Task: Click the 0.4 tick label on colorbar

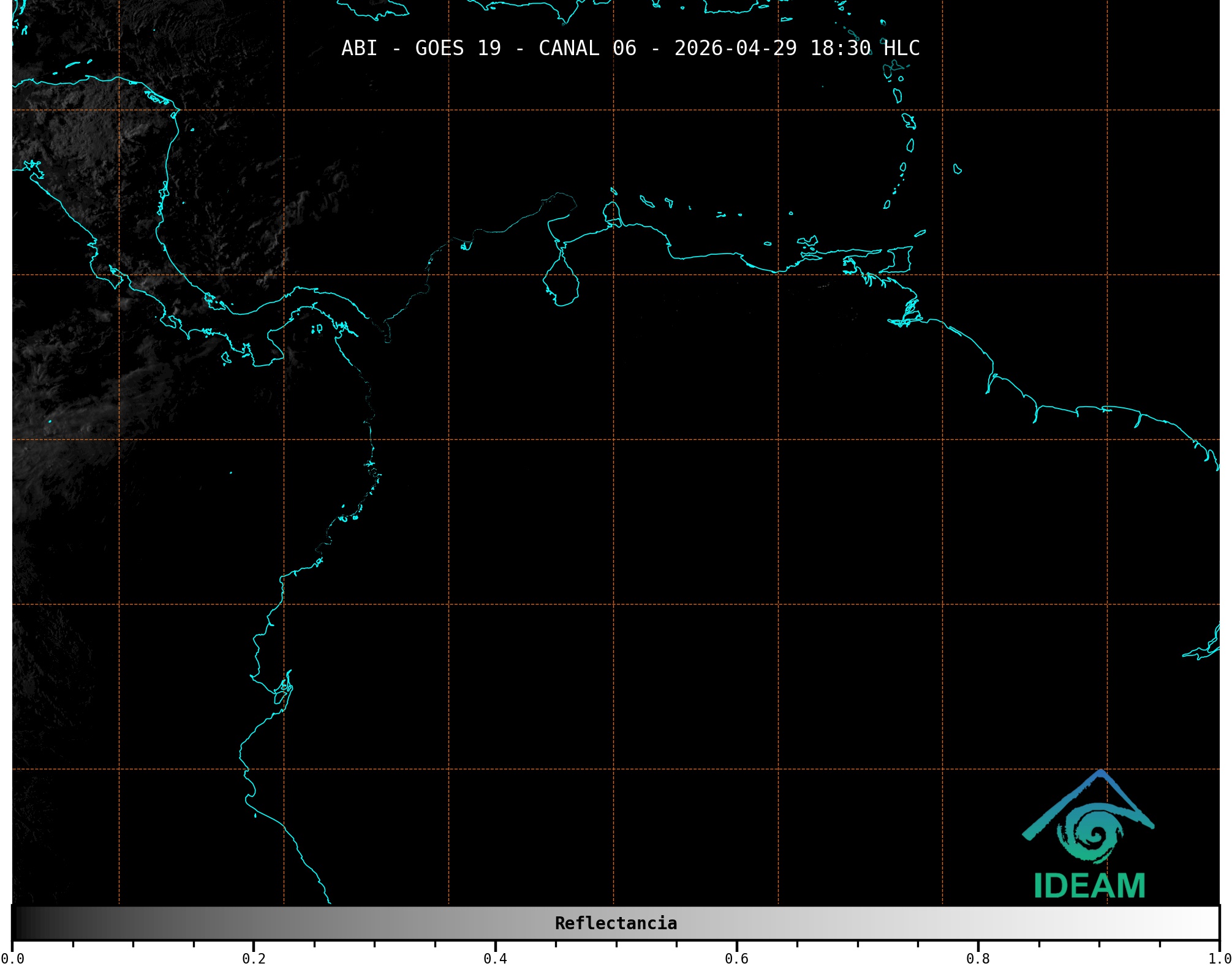Action: 495,958
